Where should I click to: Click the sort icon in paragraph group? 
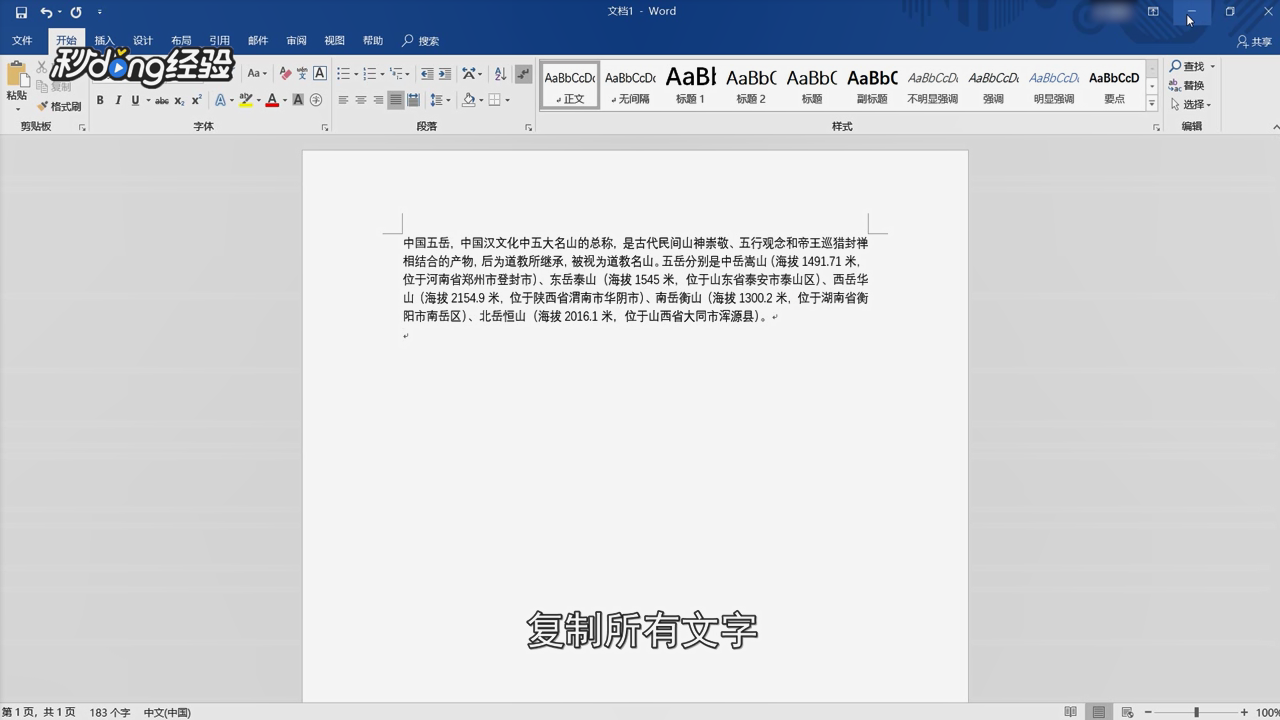point(499,74)
